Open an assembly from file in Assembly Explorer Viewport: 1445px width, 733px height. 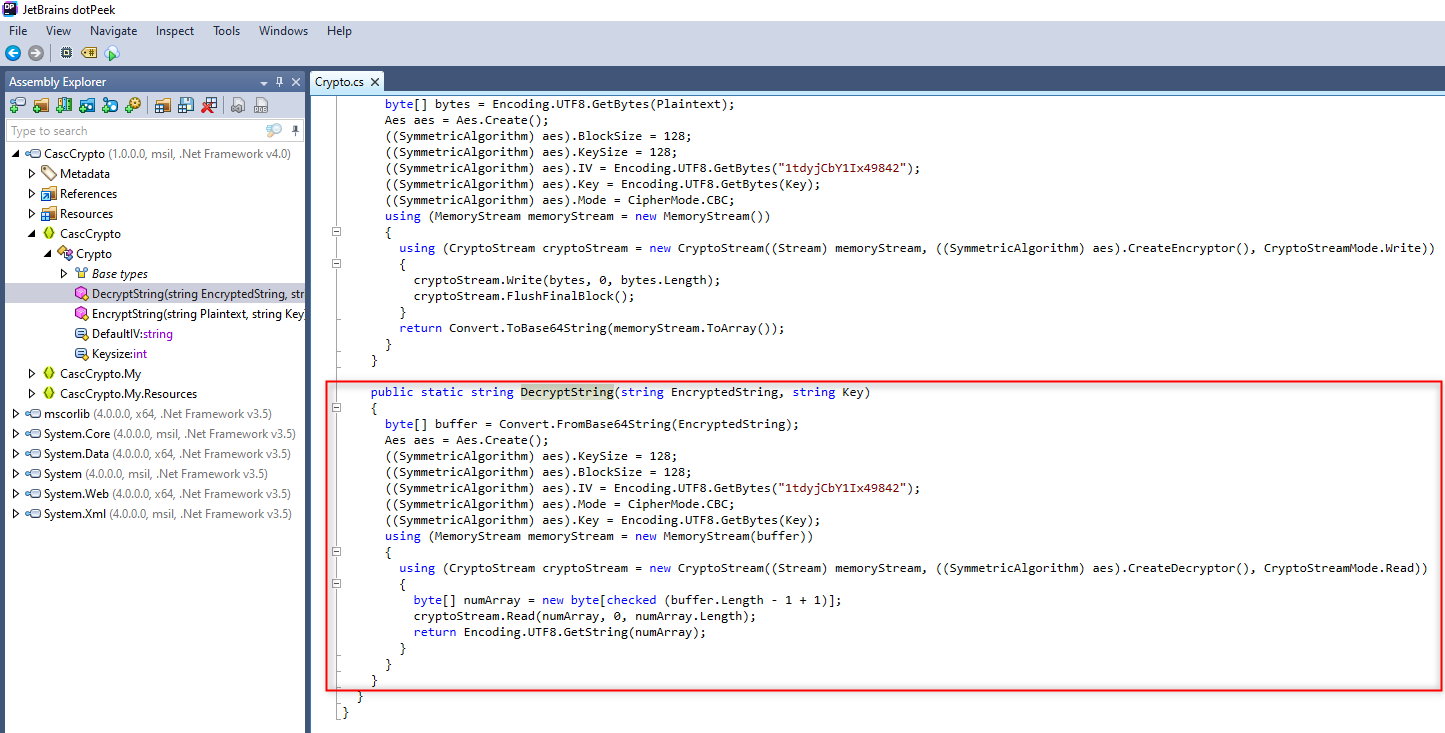click(x=17, y=104)
